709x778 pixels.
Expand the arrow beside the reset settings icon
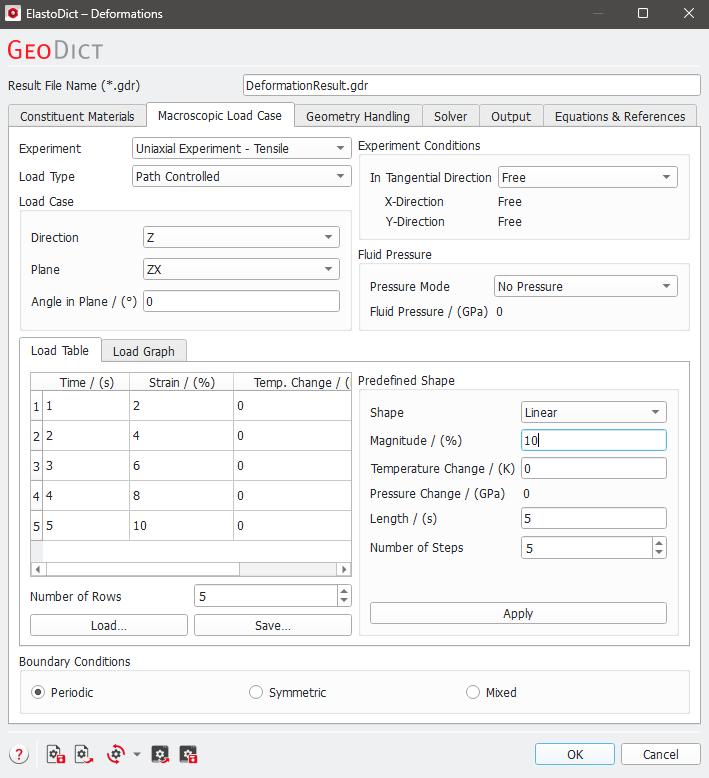pyautogui.click(x=136, y=755)
